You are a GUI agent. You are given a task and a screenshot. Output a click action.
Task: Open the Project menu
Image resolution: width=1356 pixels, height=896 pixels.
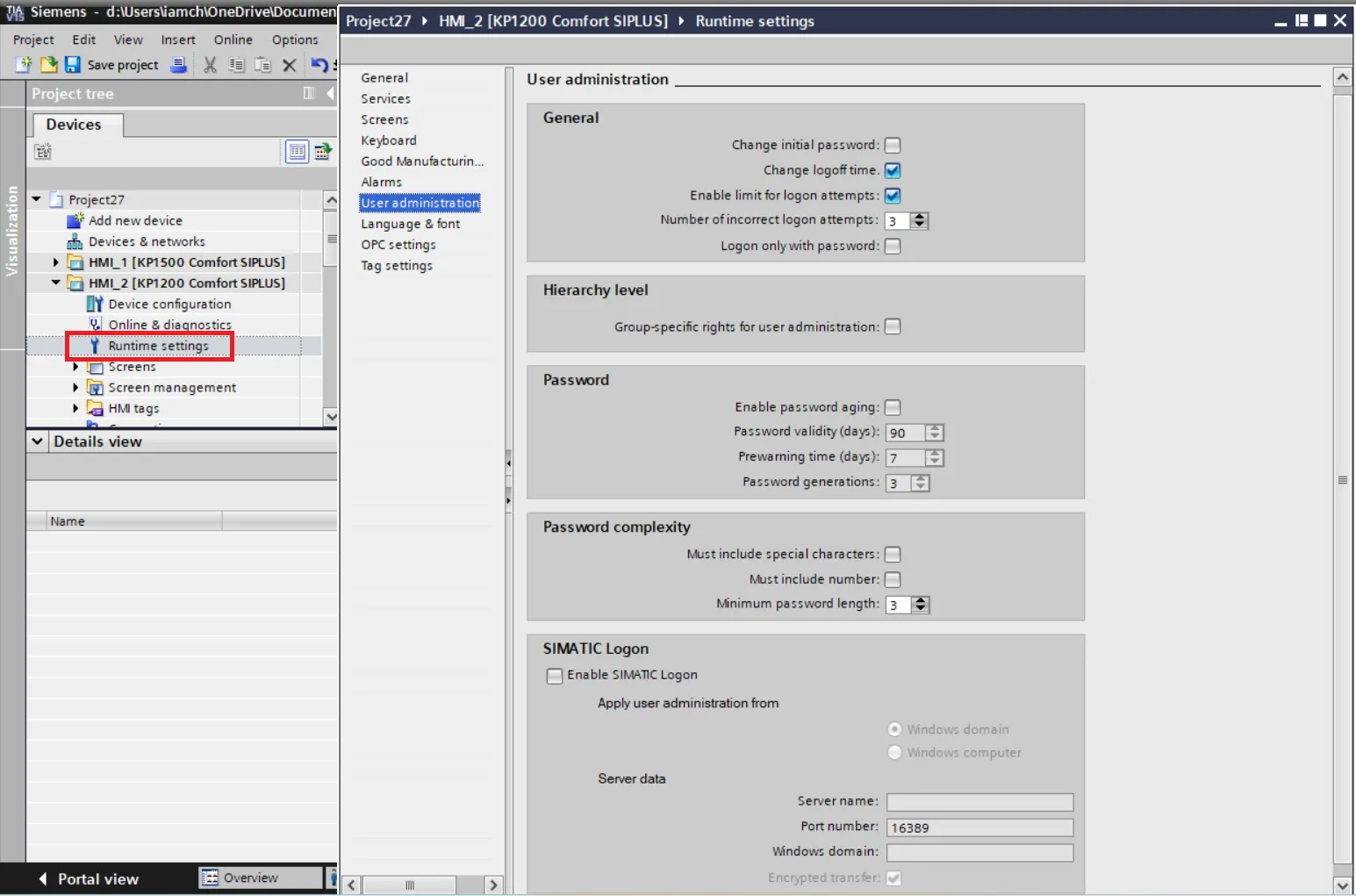point(33,39)
